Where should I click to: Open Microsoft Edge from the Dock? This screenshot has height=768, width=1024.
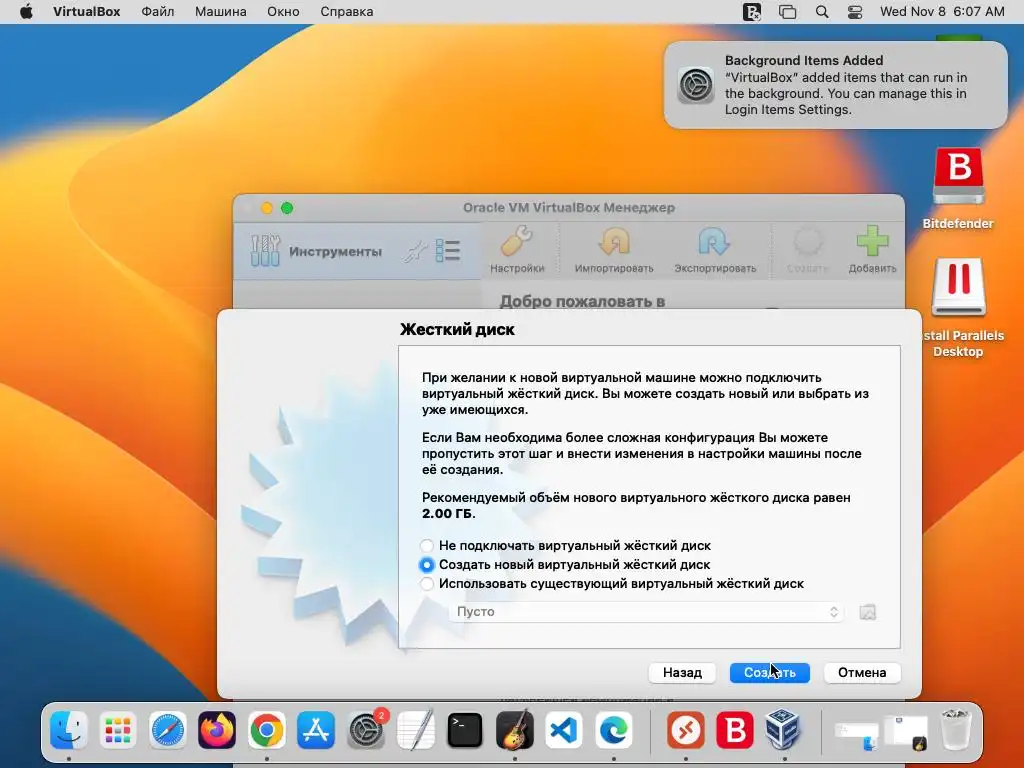(x=613, y=729)
